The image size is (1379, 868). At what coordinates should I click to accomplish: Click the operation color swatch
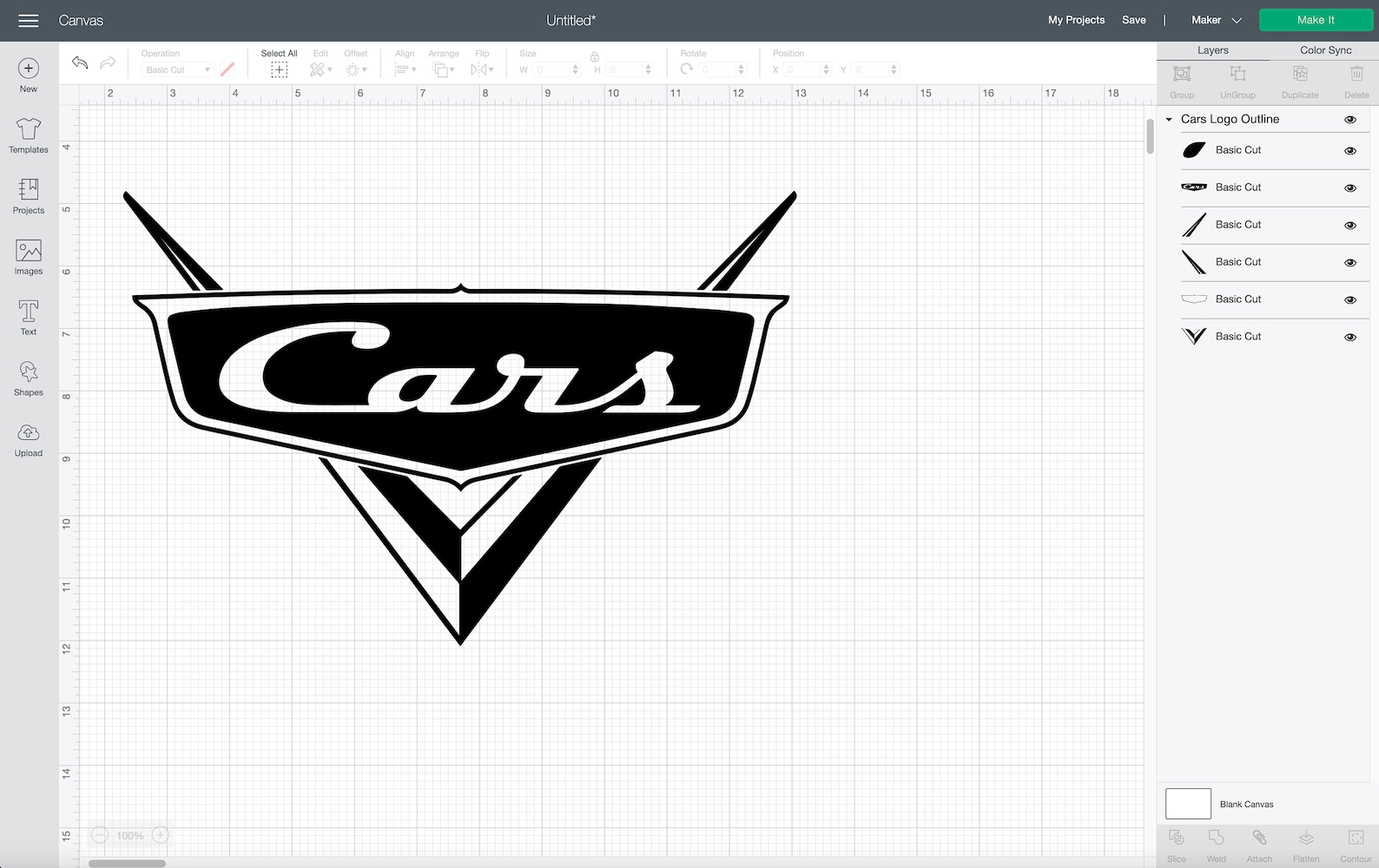(x=228, y=69)
